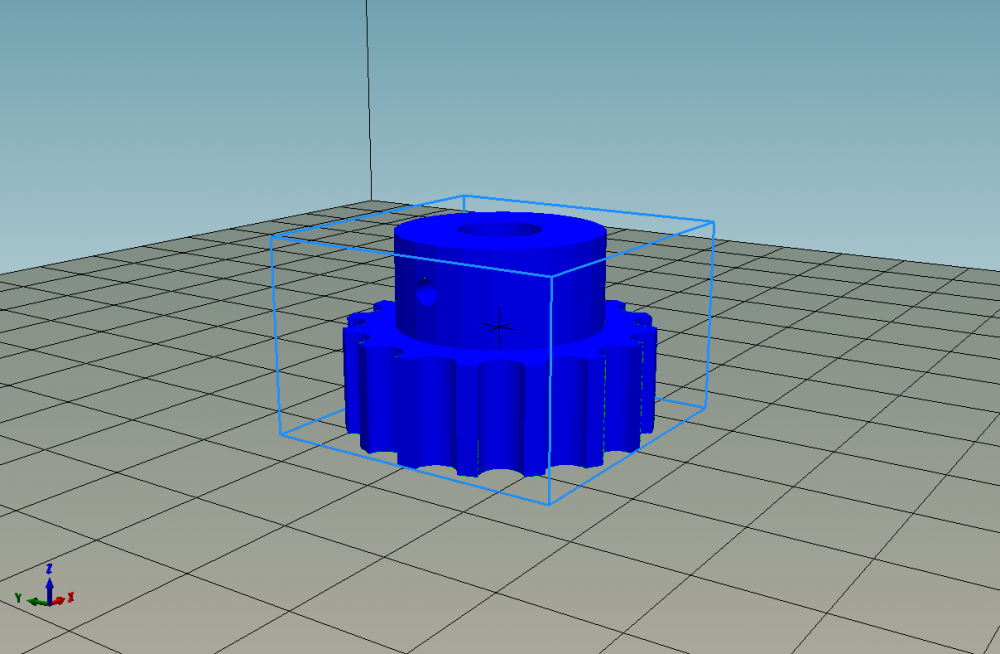The image size is (1000, 654).
Task: Click the blue Z axis arrow in gizmo
Action: 49,585
